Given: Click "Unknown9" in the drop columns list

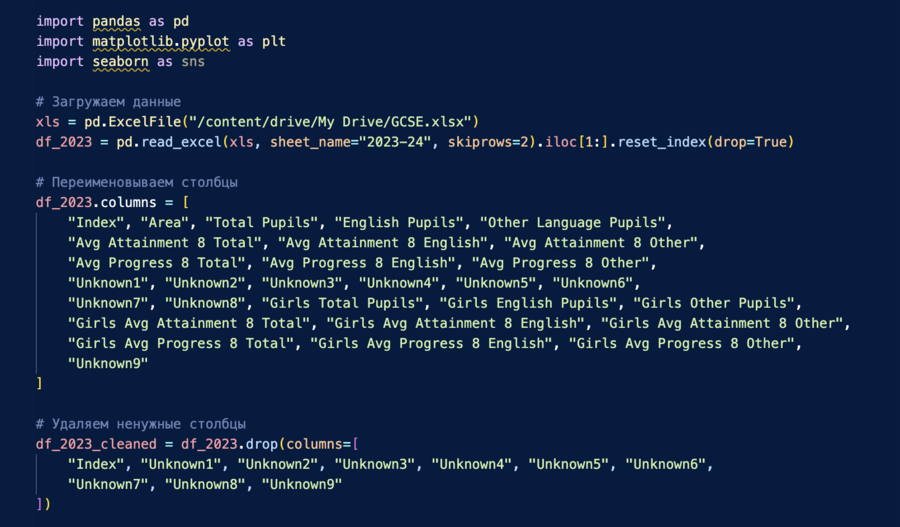Looking at the screenshot, I should coord(302,484).
